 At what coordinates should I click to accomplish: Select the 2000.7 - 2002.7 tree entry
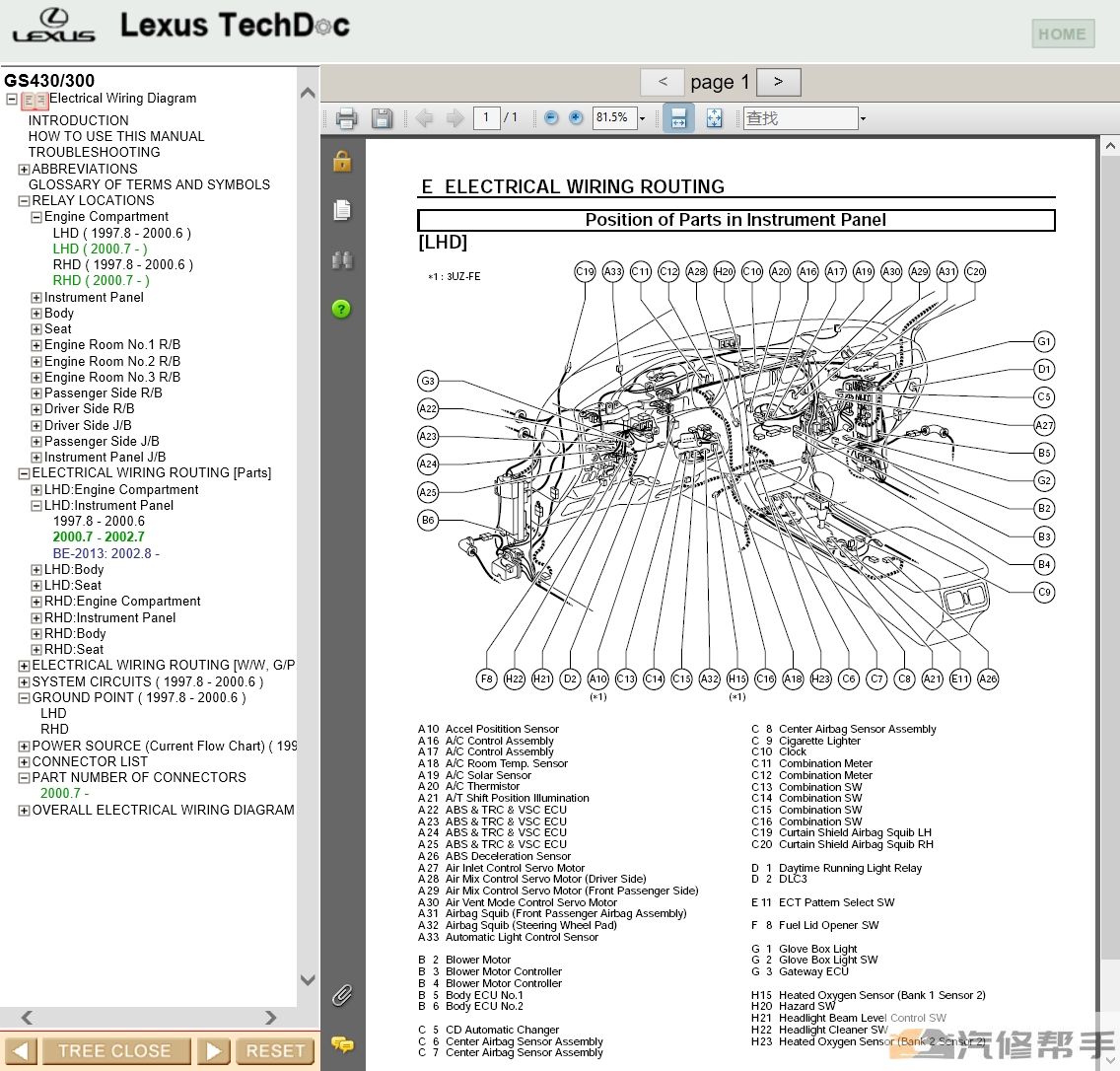point(99,537)
